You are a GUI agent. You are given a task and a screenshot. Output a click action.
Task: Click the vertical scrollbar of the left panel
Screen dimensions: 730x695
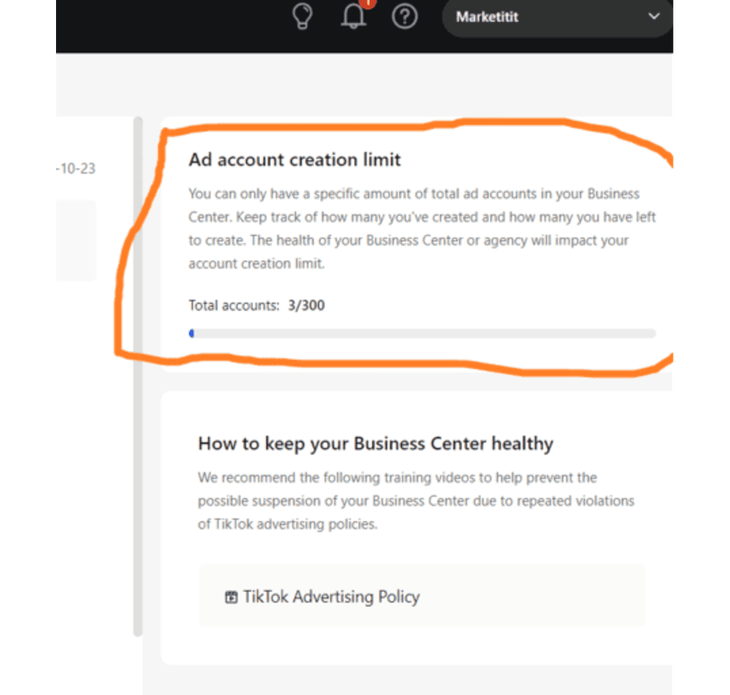(138, 376)
